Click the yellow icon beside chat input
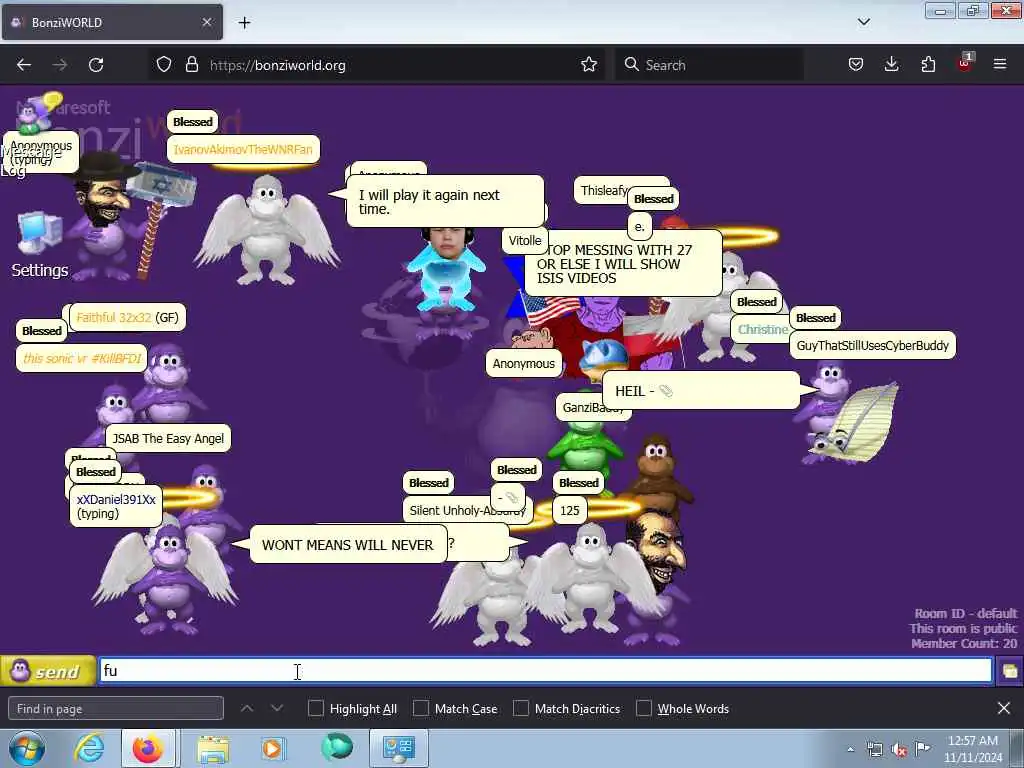 coord(1010,671)
